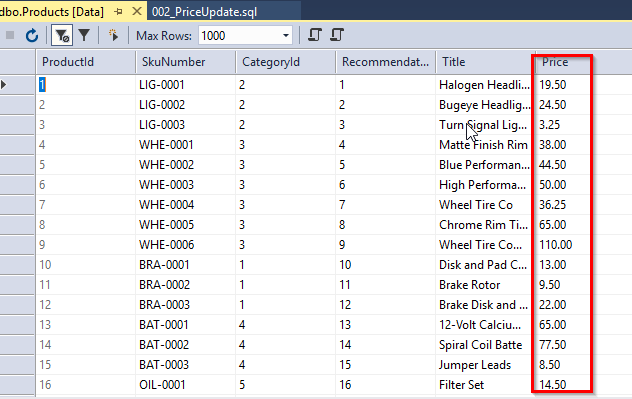Click the cell WHE-0004
632x399 pixels.
tap(185, 205)
